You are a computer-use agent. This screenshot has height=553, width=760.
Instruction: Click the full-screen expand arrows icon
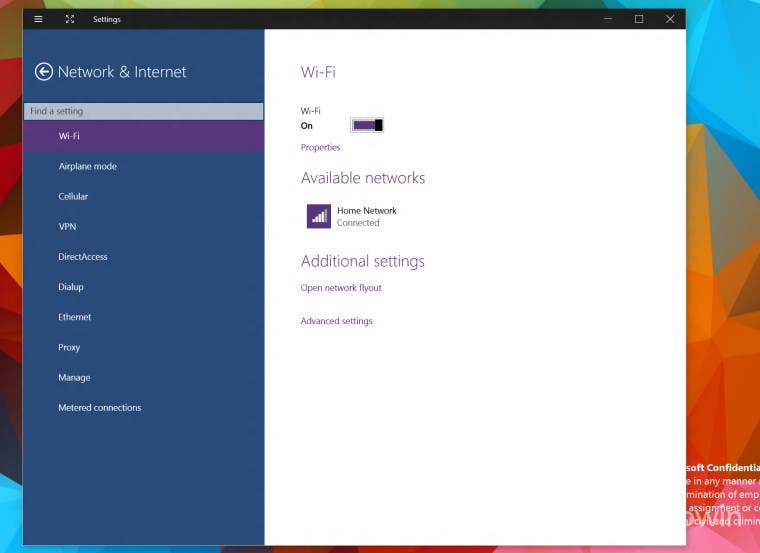(69, 19)
